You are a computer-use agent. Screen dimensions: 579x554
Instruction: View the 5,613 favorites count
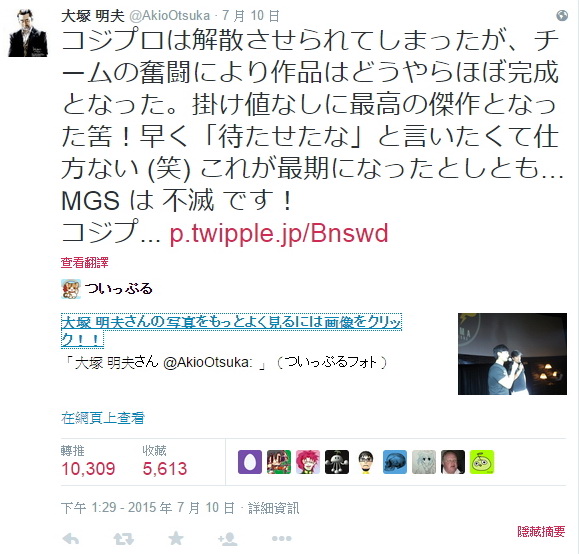tap(165, 469)
